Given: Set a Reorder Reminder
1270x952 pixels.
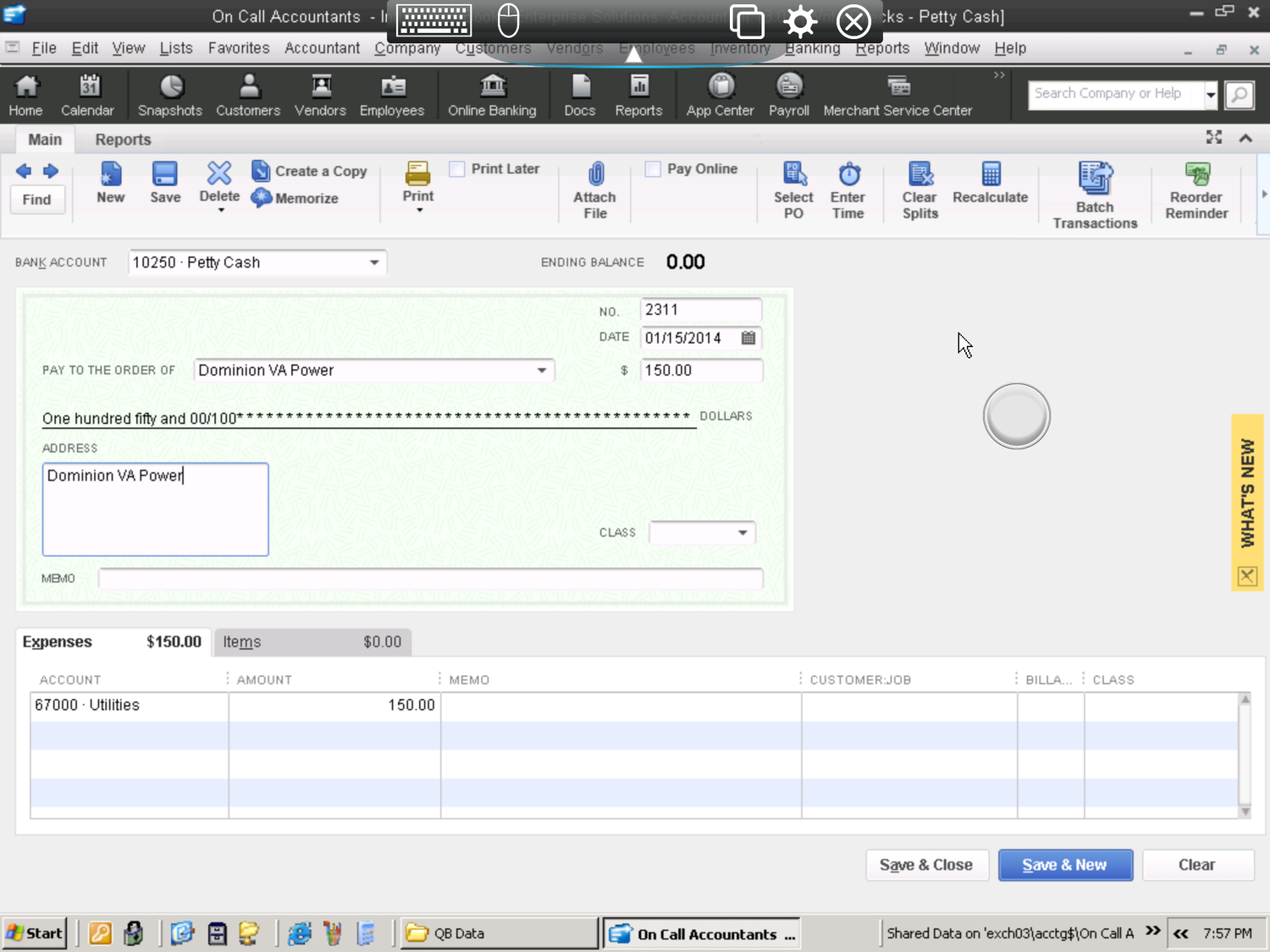Looking at the screenshot, I should pyautogui.click(x=1196, y=191).
